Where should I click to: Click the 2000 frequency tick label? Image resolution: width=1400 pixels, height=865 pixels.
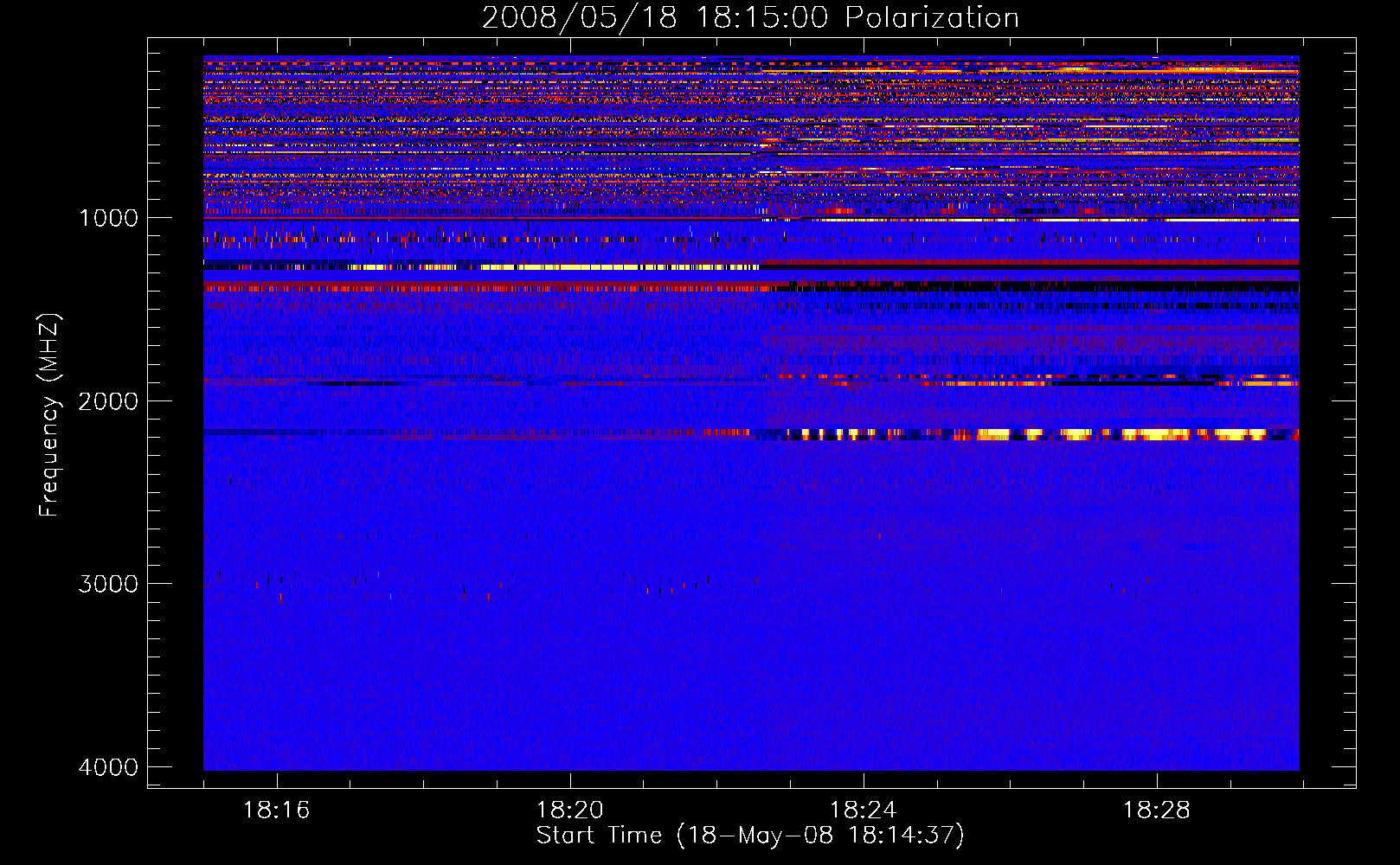pos(108,401)
